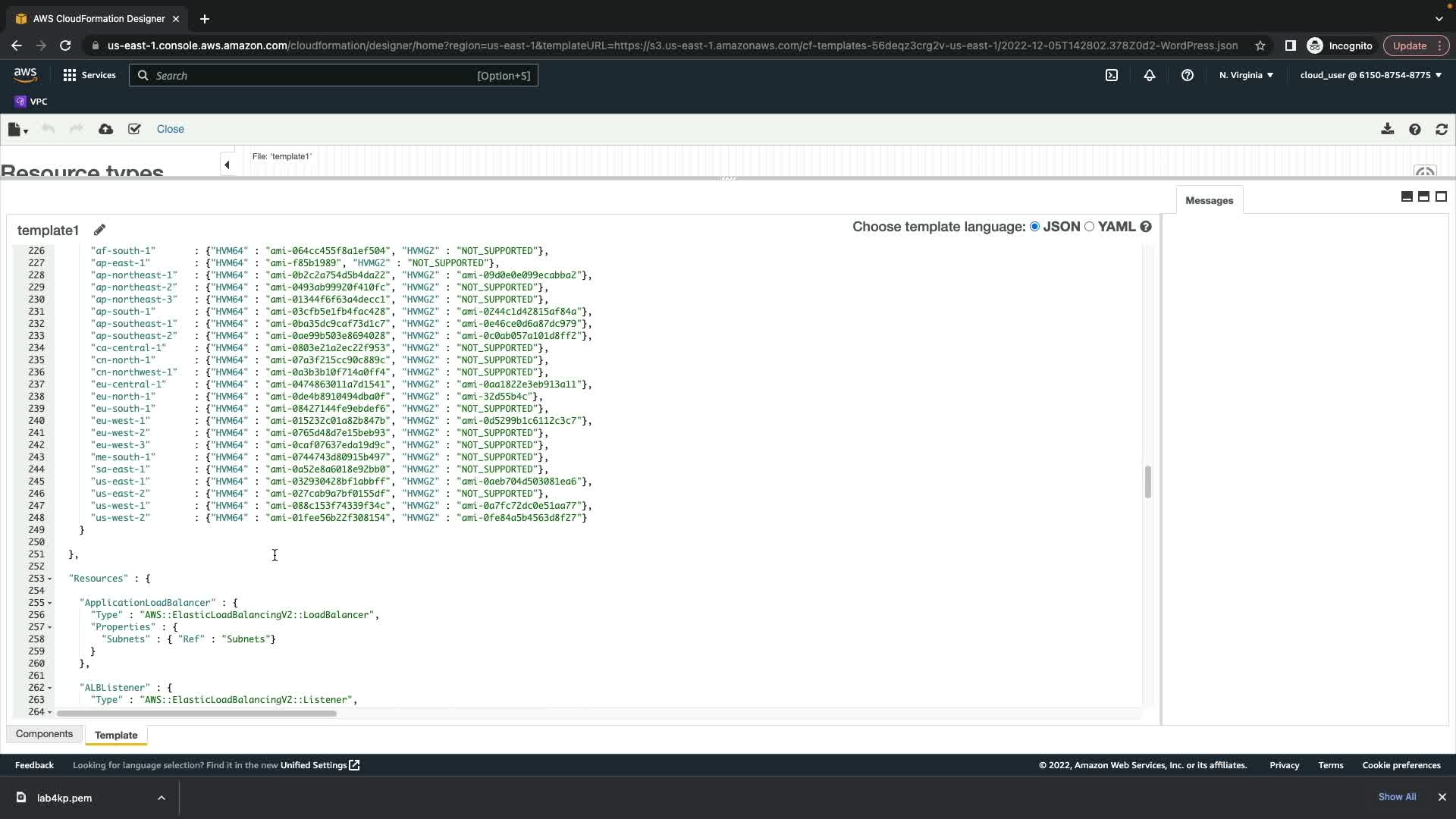Collapse the Resource types panel arrow
Image resolution: width=1456 pixels, height=819 pixels.
[x=226, y=165]
